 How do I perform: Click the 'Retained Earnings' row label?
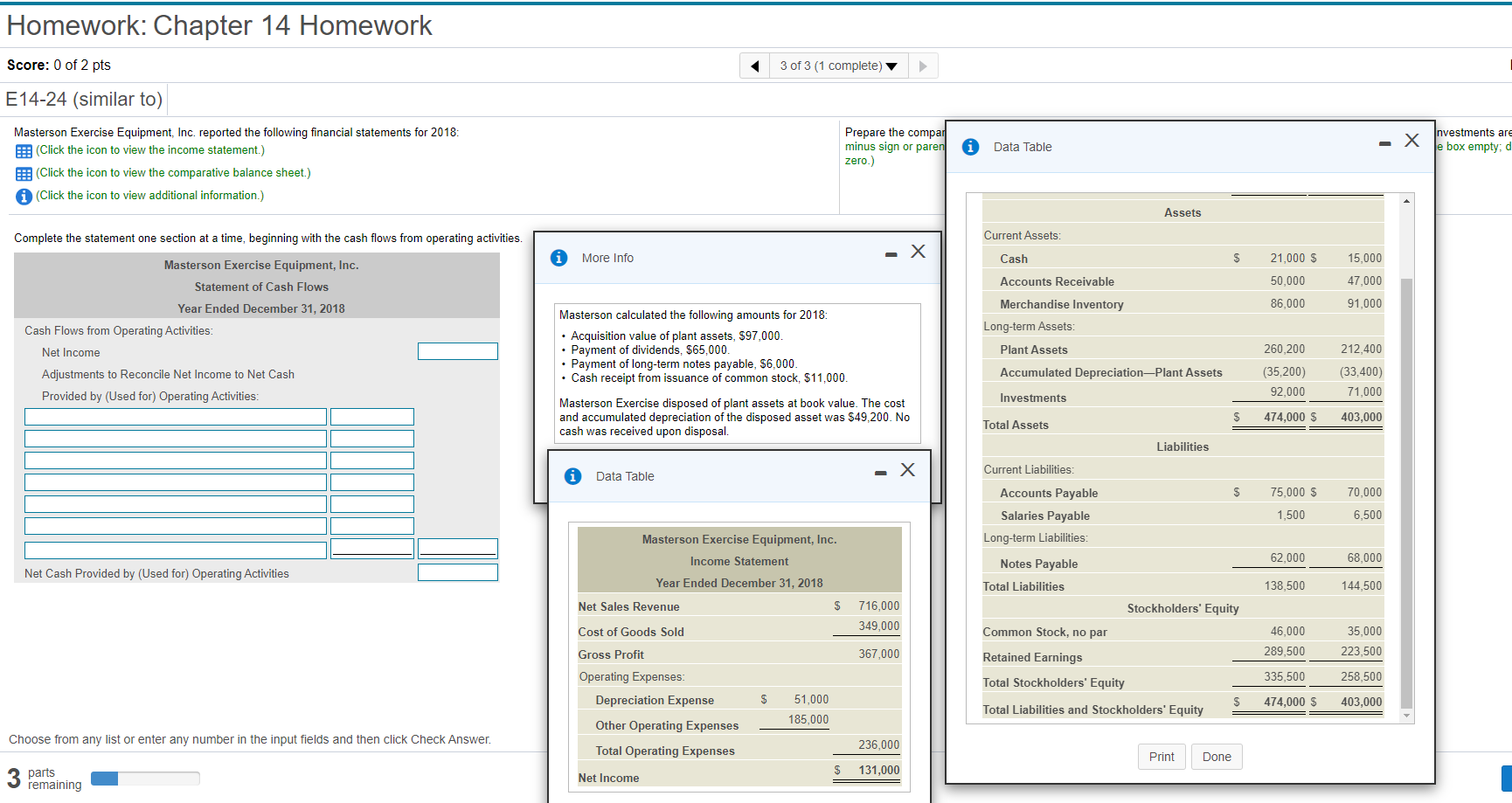(1032, 658)
